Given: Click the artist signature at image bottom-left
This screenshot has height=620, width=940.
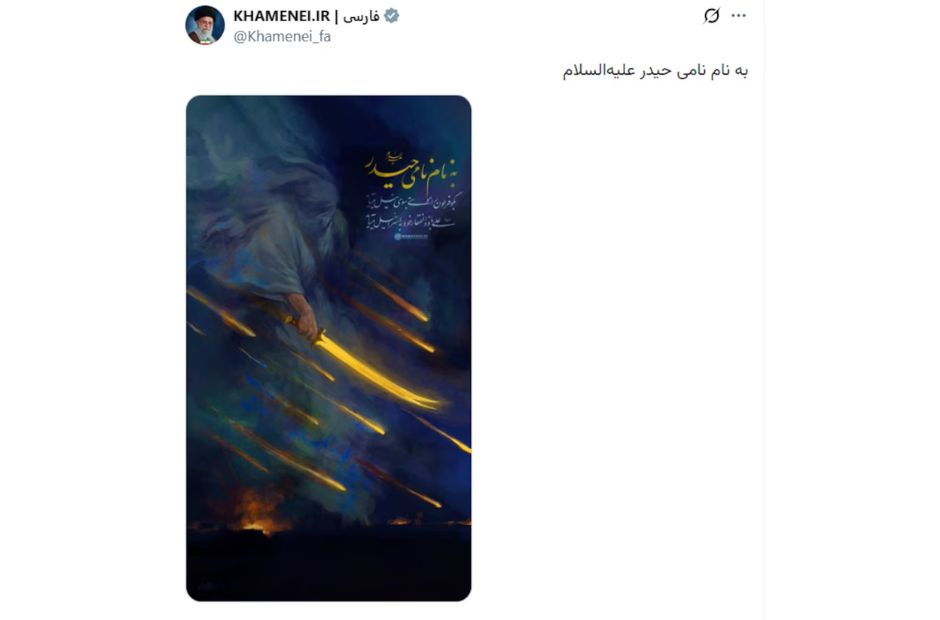Looking at the screenshot, I should point(209,585).
